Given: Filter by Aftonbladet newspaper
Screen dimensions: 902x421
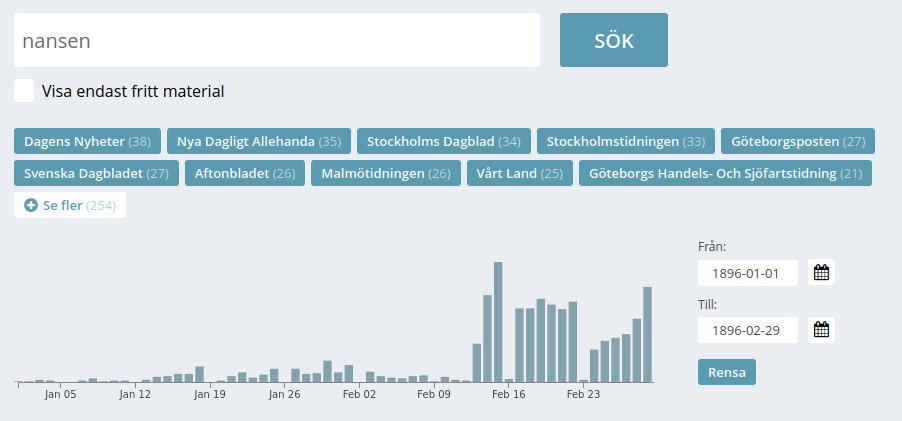Looking at the screenshot, I should click(x=243, y=173).
